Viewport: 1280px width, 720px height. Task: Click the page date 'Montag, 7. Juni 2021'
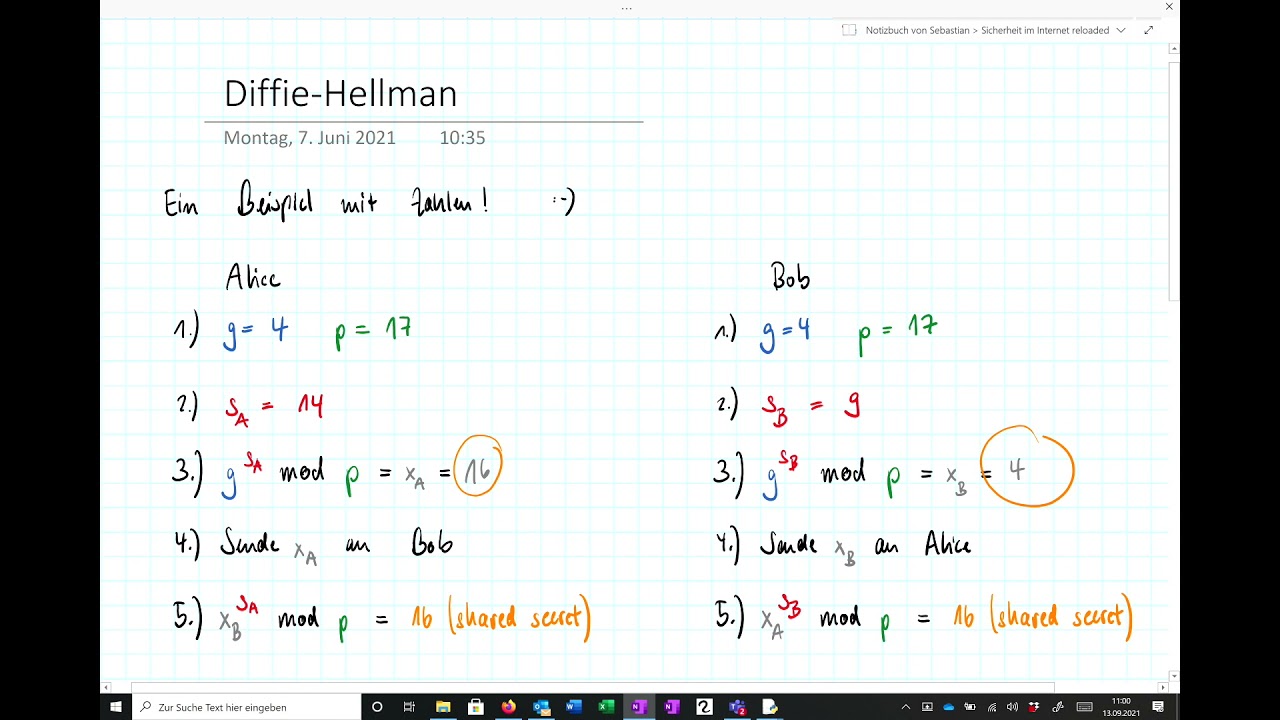[x=309, y=138]
